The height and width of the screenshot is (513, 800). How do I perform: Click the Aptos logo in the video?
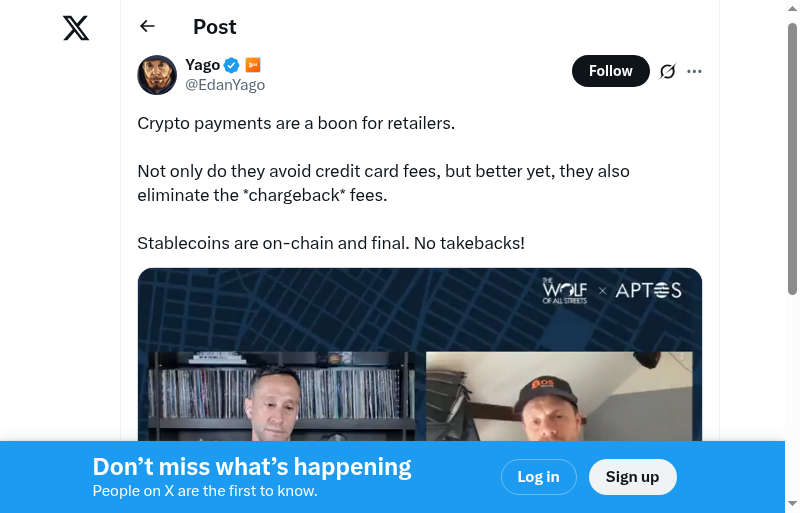tap(648, 291)
